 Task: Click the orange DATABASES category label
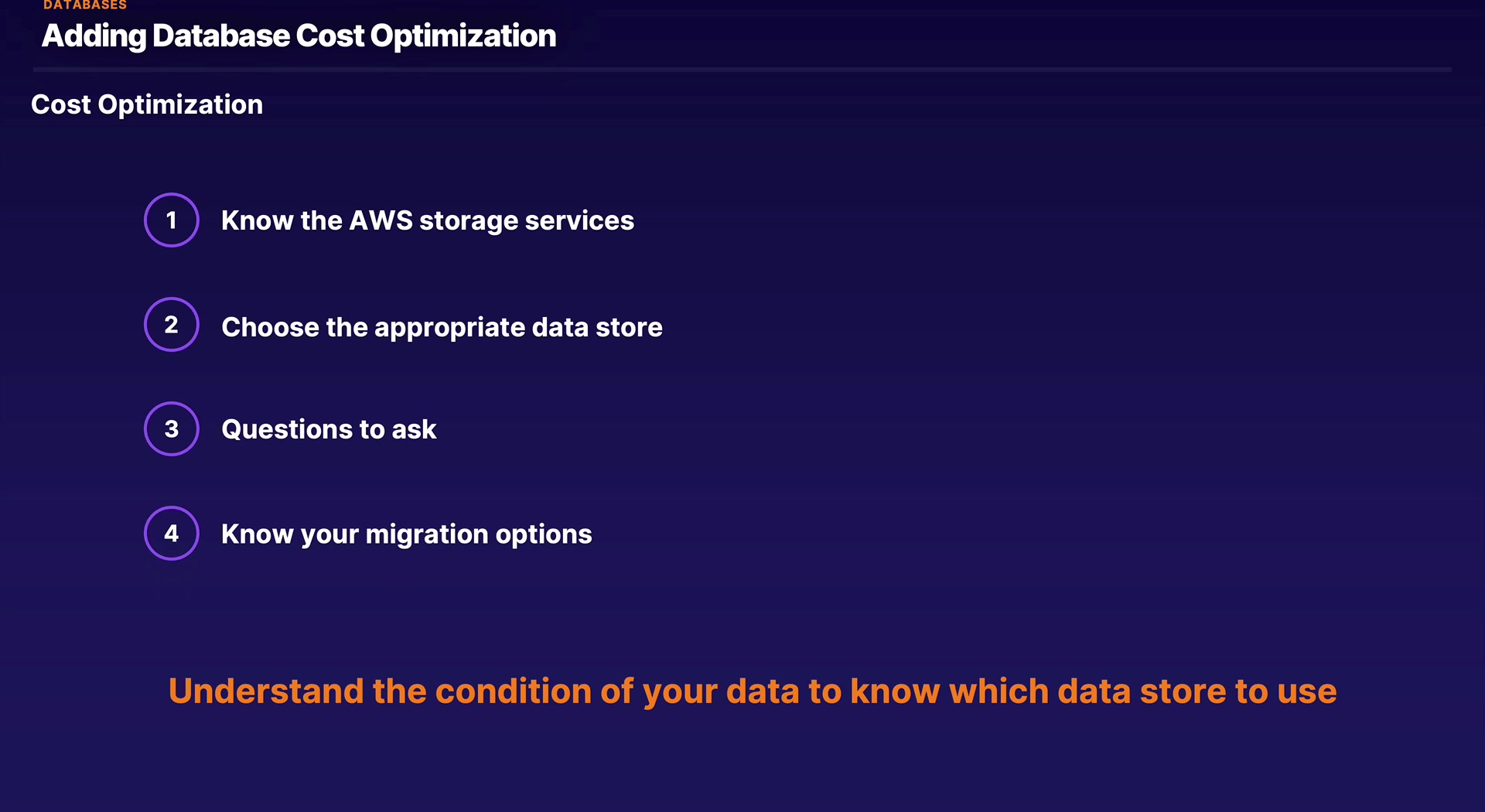pyautogui.click(x=85, y=5)
